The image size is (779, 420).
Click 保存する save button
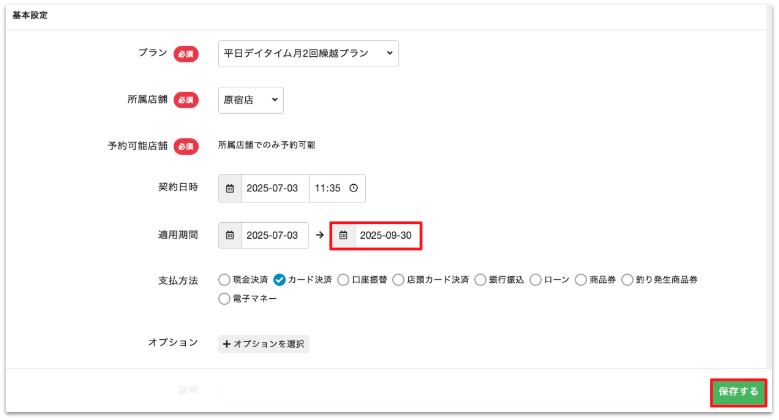(739, 392)
